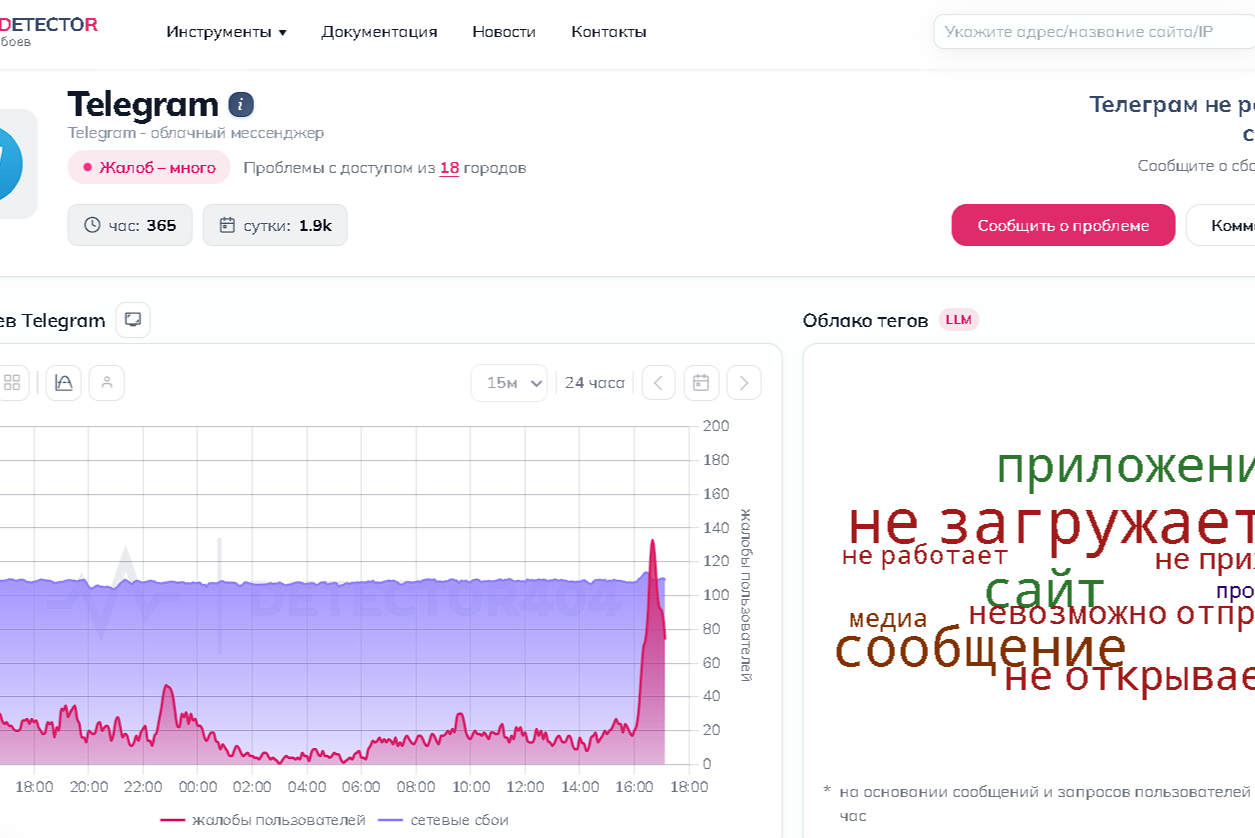Click the 16:00 label on the time axis
The width and height of the screenshot is (1255, 838).
(x=634, y=788)
